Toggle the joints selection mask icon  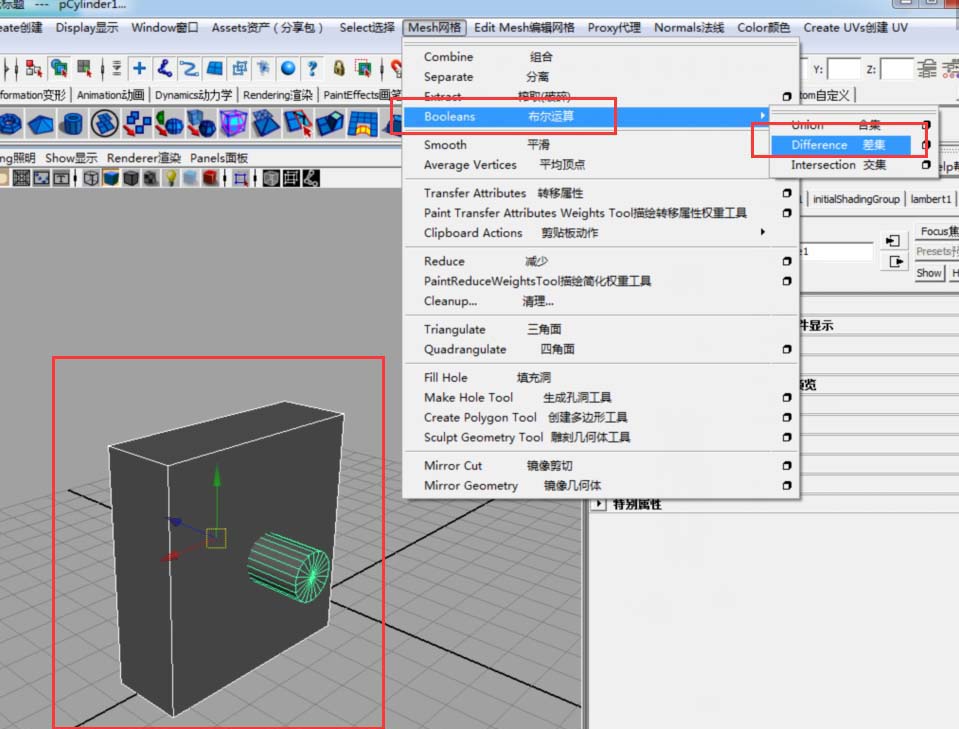click(165, 68)
